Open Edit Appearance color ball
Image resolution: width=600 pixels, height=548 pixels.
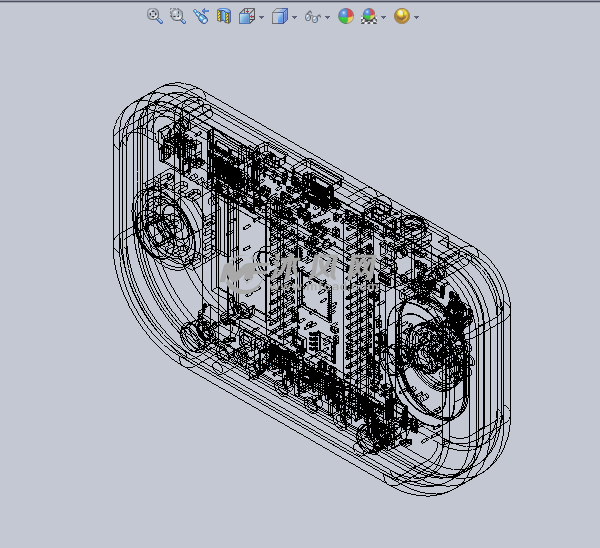[346, 16]
